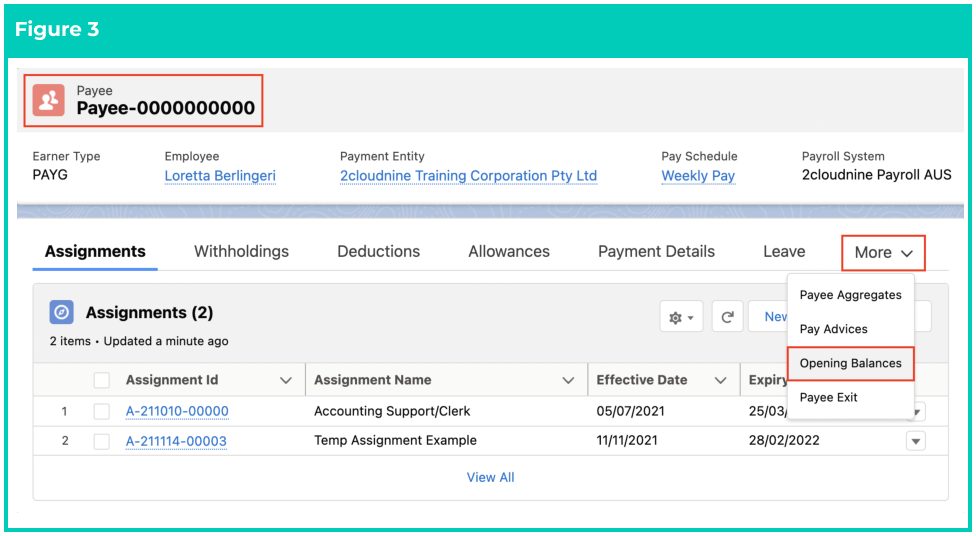Select Opening Balances menu item

tap(850, 364)
